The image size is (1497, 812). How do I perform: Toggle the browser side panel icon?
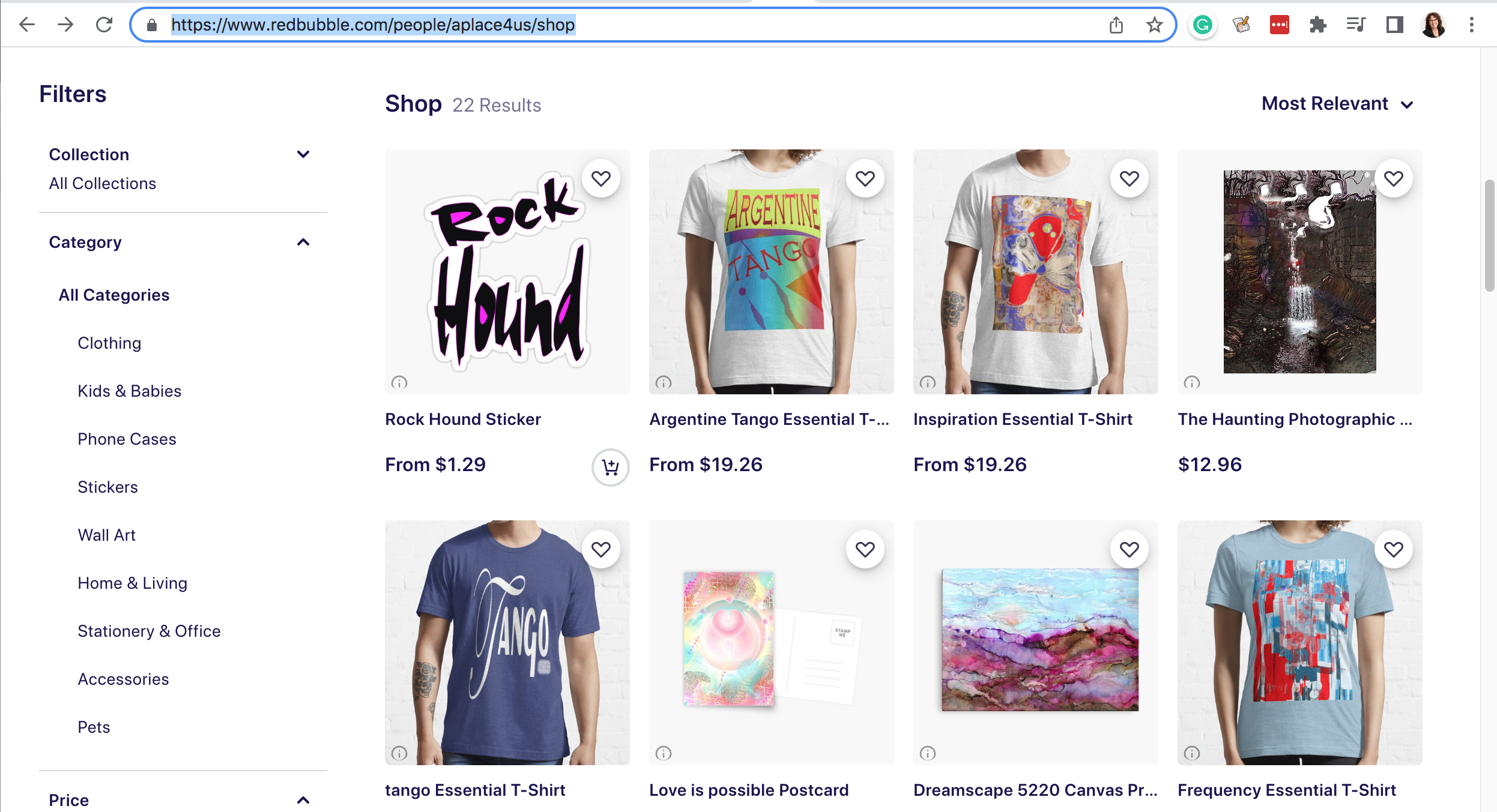pyautogui.click(x=1394, y=25)
